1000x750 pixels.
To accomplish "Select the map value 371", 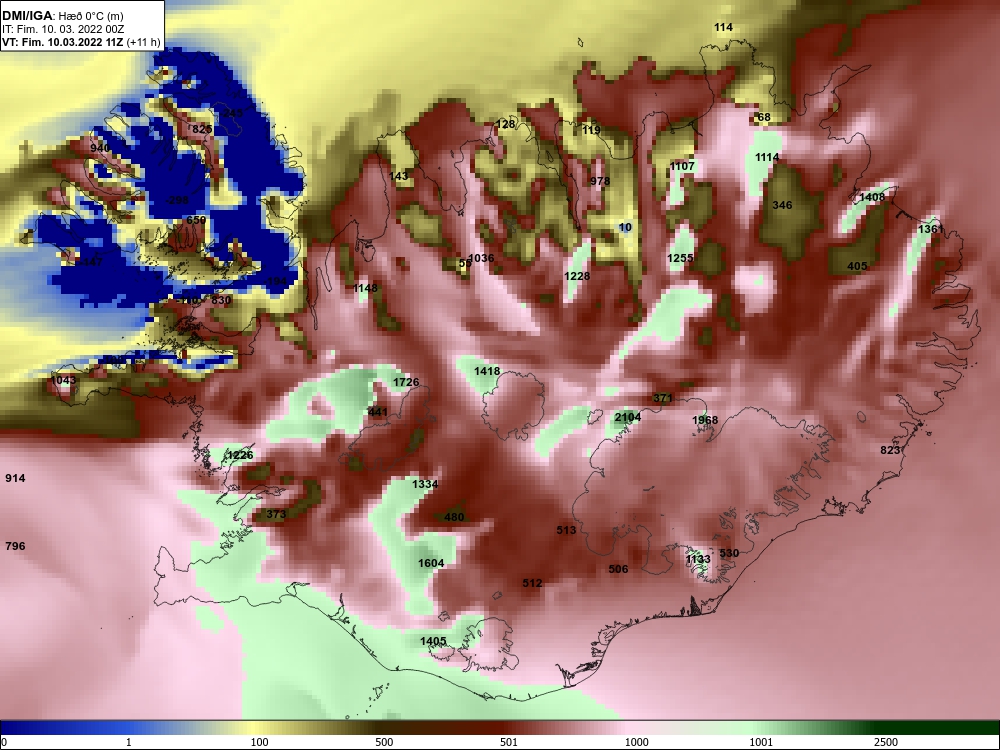I will click(x=663, y=399).
